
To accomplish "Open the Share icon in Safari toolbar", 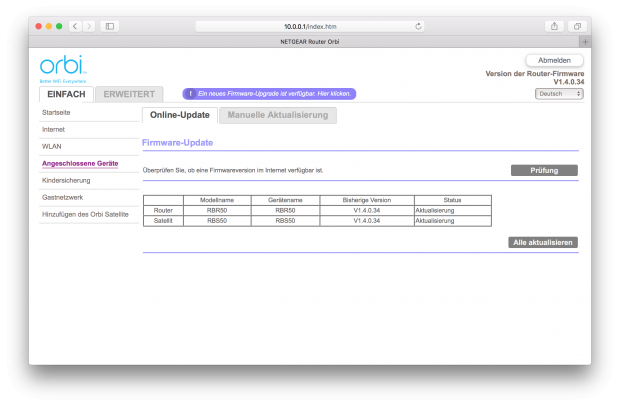I will point(554,26).
